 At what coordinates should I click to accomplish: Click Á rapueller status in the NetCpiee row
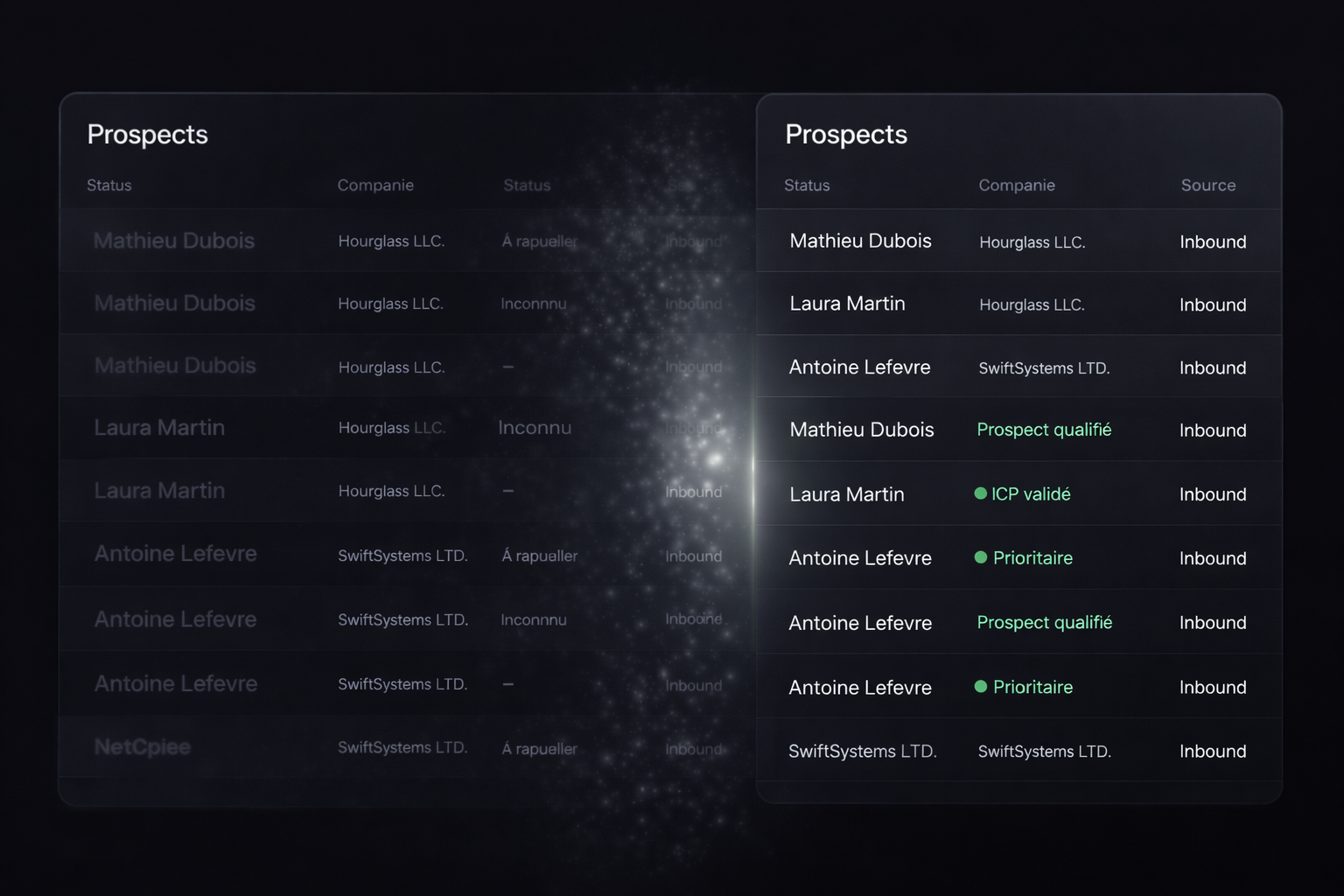point(540,749)
